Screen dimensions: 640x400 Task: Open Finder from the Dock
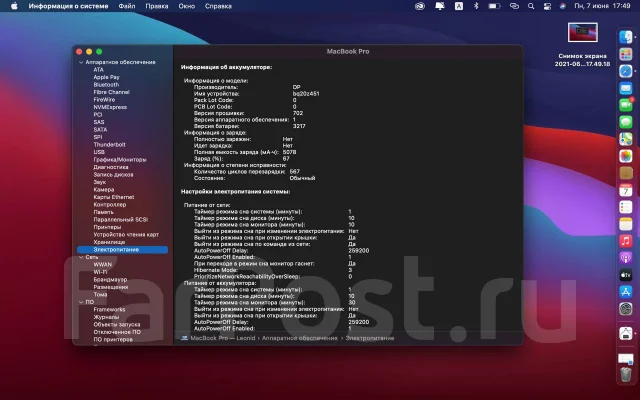(x=626, y=37)
